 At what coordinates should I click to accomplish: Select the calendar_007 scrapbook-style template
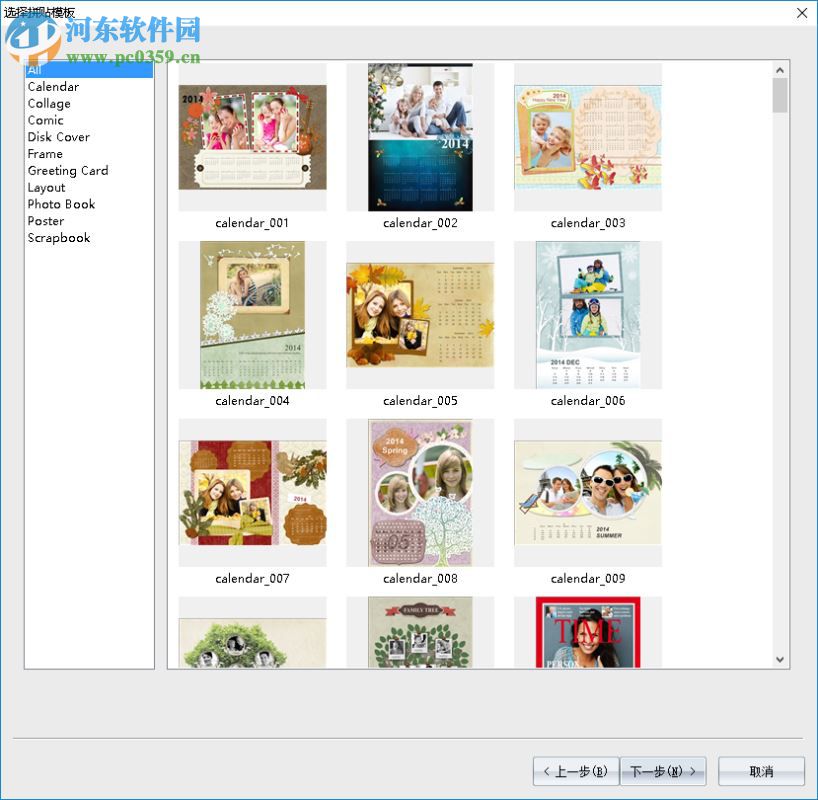pyautogui.click(x=252, y=492)
